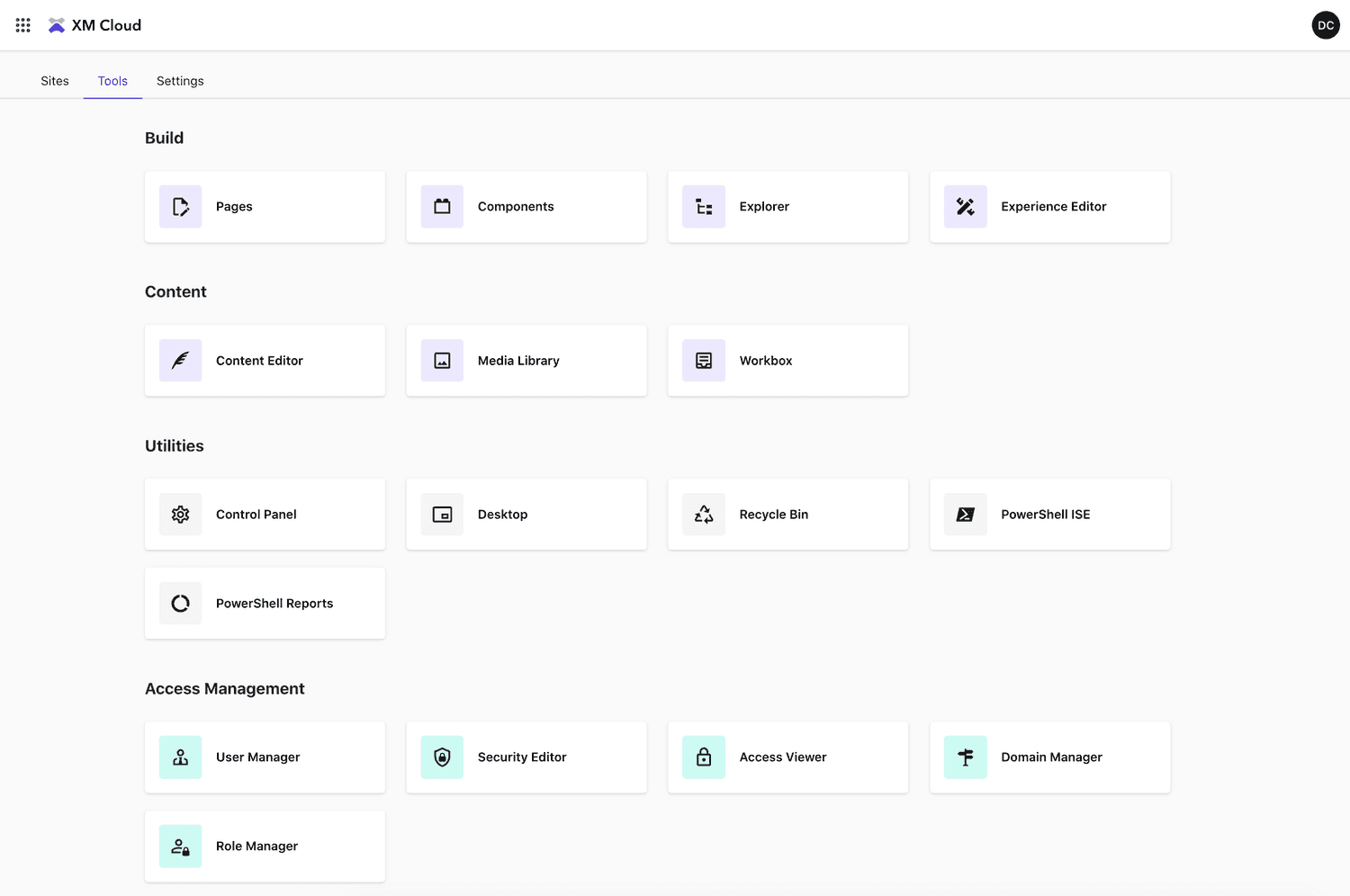Click the Access Viewer lock icon
Screen dimensions: 1350x896
point(704,757)
